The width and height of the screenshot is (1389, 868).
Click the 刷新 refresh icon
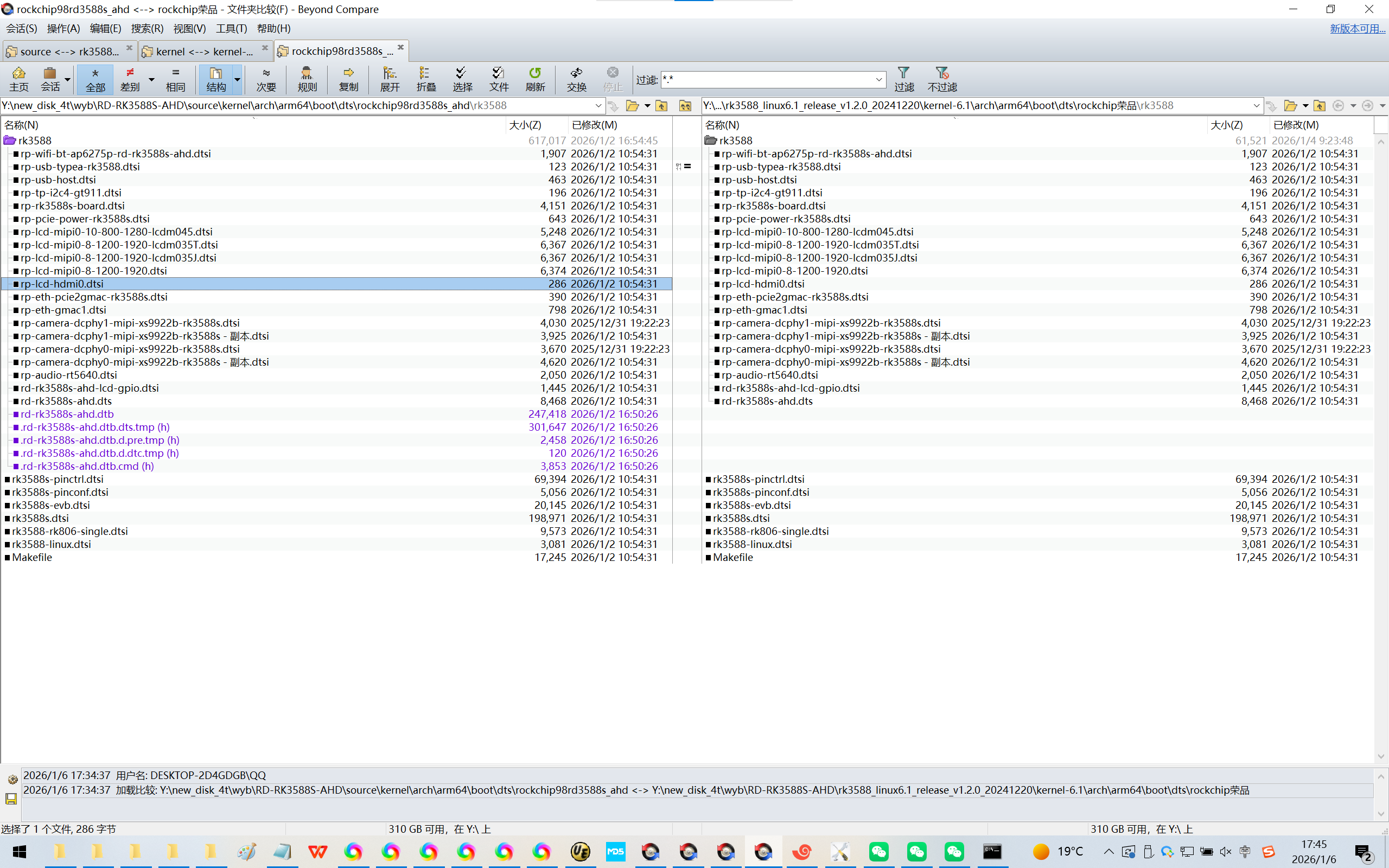point(535,79)
